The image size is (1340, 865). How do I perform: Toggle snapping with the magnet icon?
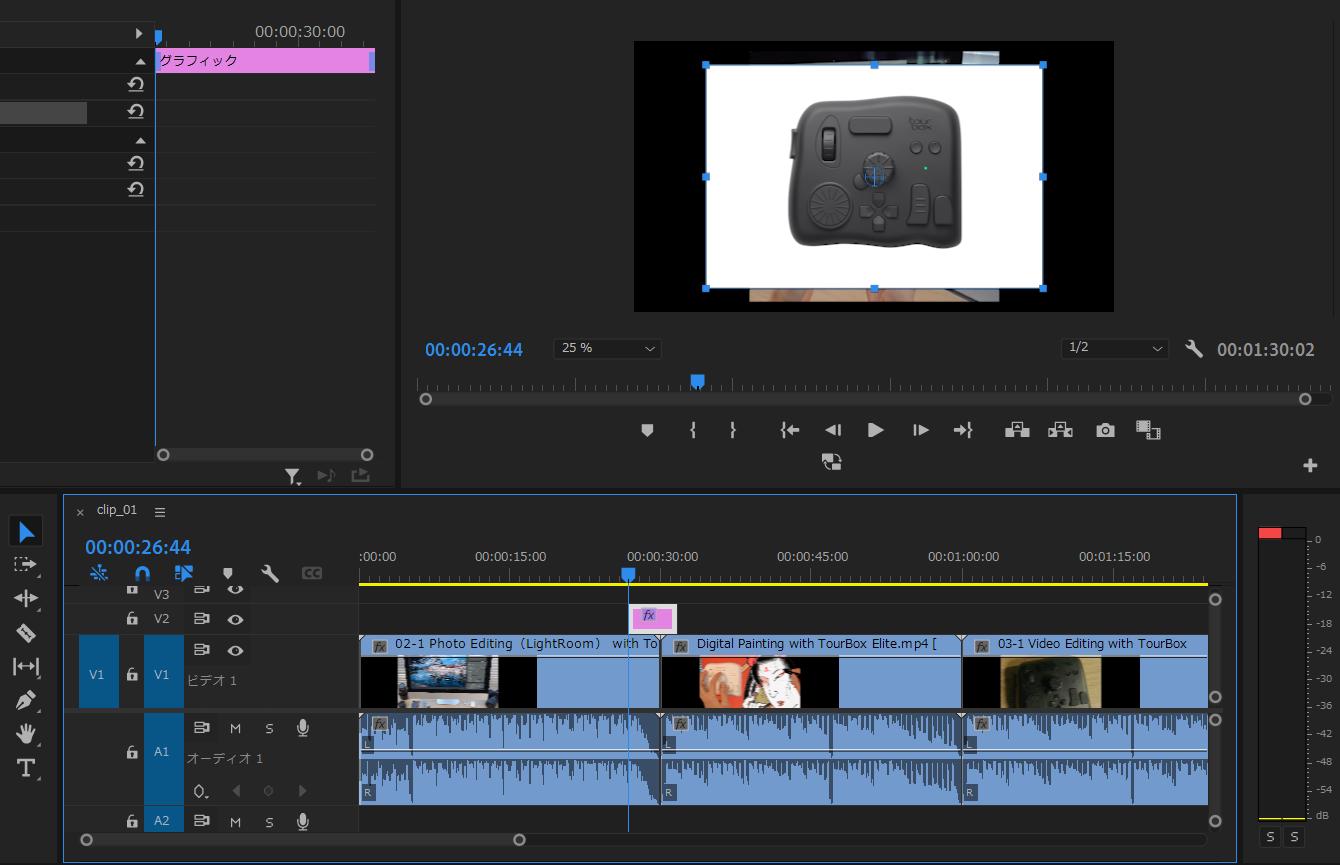point(142,573)
